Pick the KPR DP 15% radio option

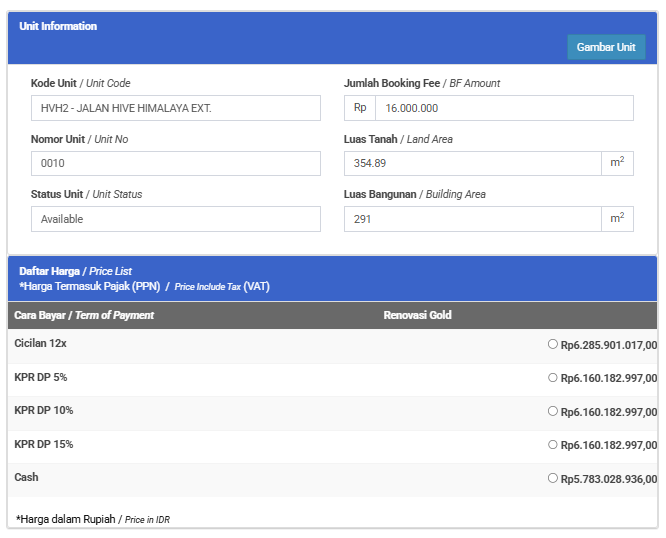[x=553, y=444]
